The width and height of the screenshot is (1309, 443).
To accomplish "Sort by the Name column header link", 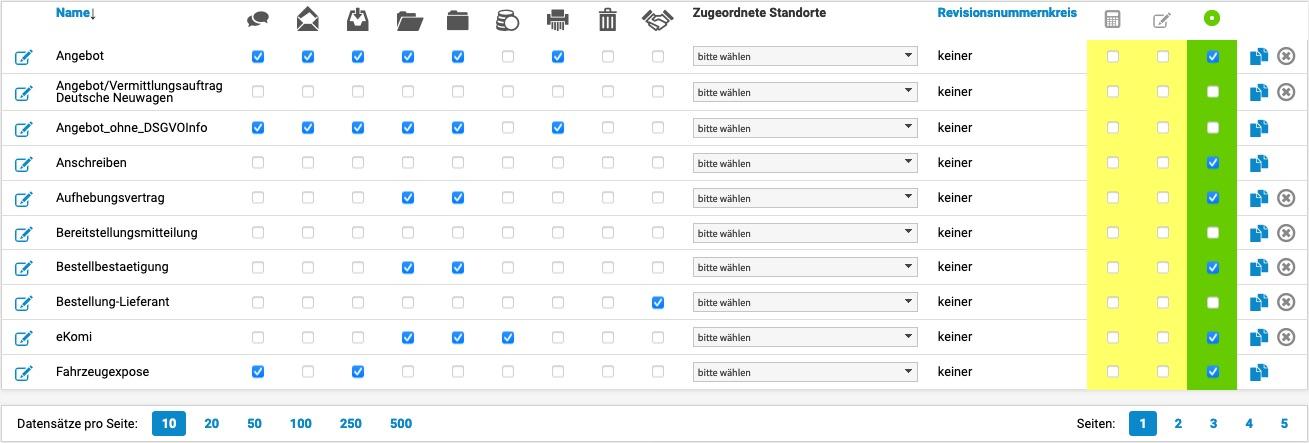I will [x=76, y=13].
